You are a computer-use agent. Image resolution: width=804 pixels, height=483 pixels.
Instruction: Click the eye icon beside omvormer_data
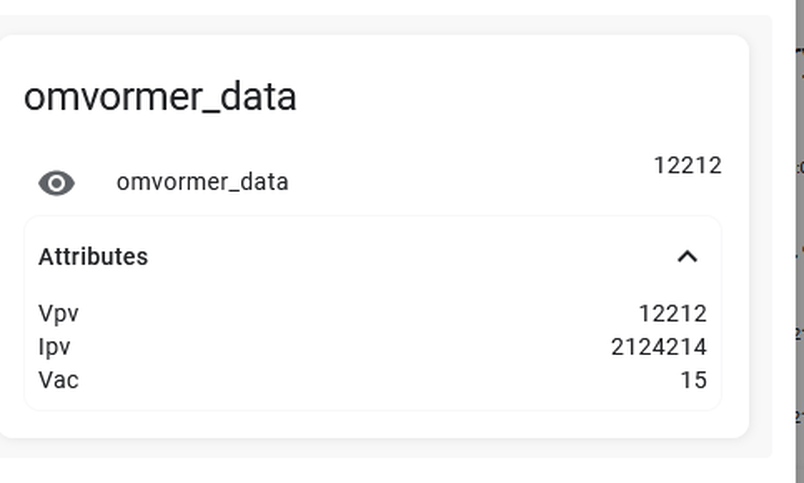pyautogui.click(x=56, y=183)
